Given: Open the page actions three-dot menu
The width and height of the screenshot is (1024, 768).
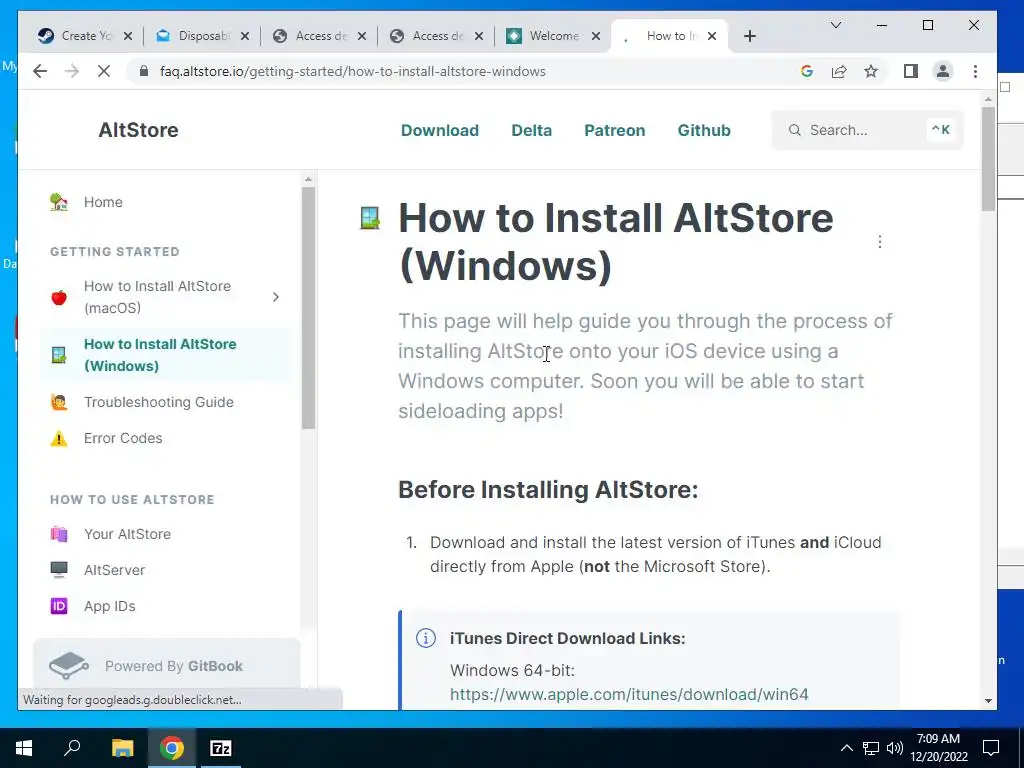Looking at the screenshot, I should point(880,242).
